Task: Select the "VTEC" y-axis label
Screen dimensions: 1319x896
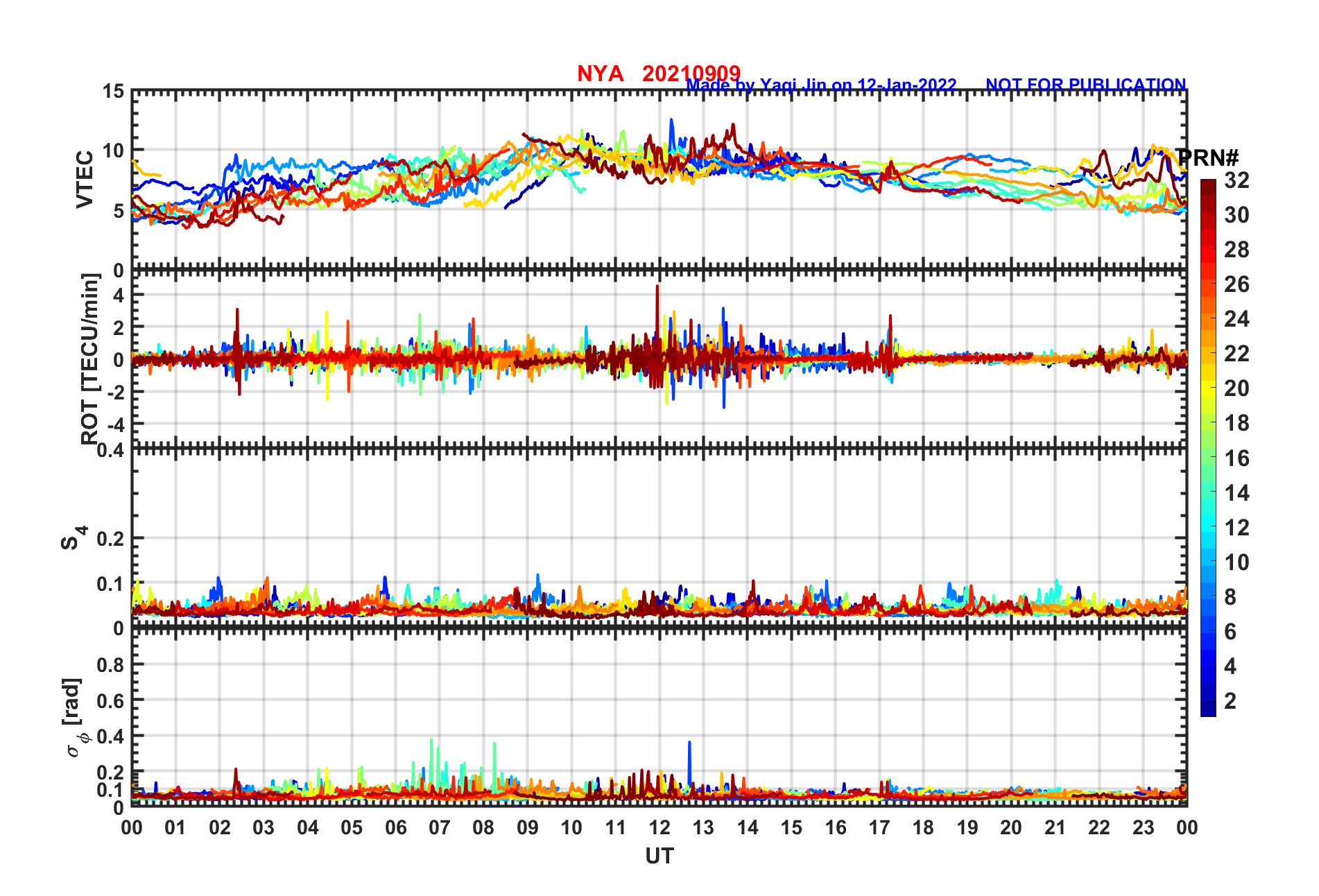Action: [x=85, y=179]
